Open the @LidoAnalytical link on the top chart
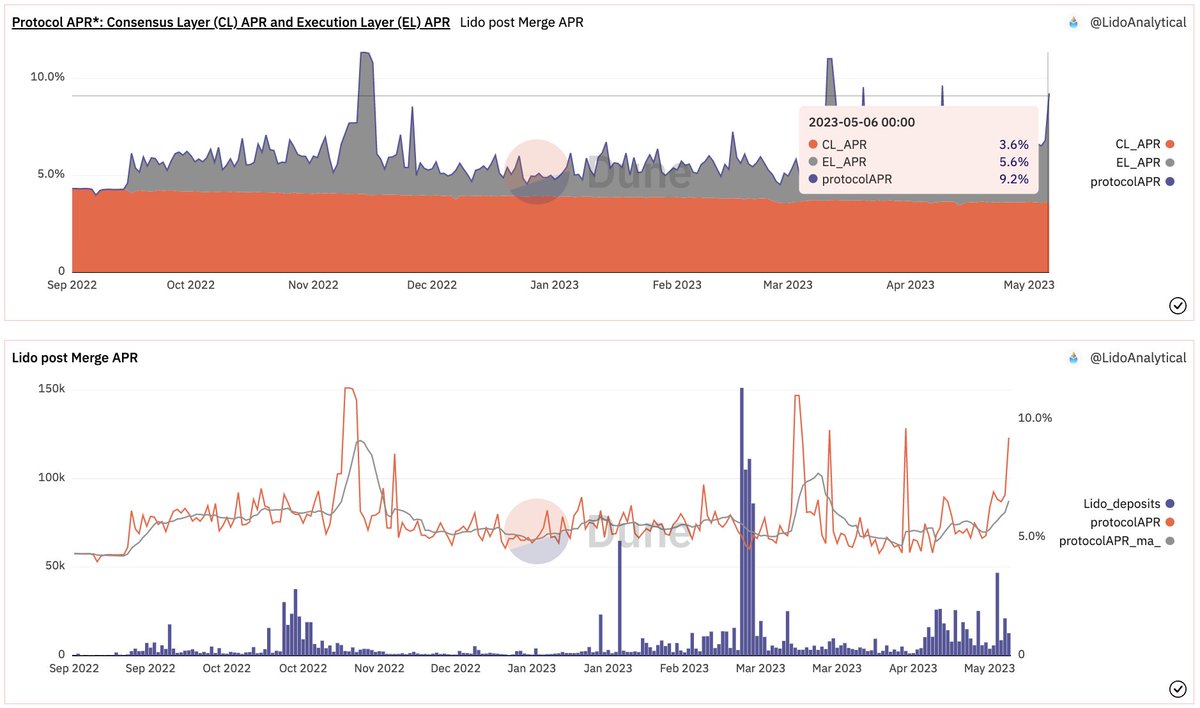 tap(1140, 21)
